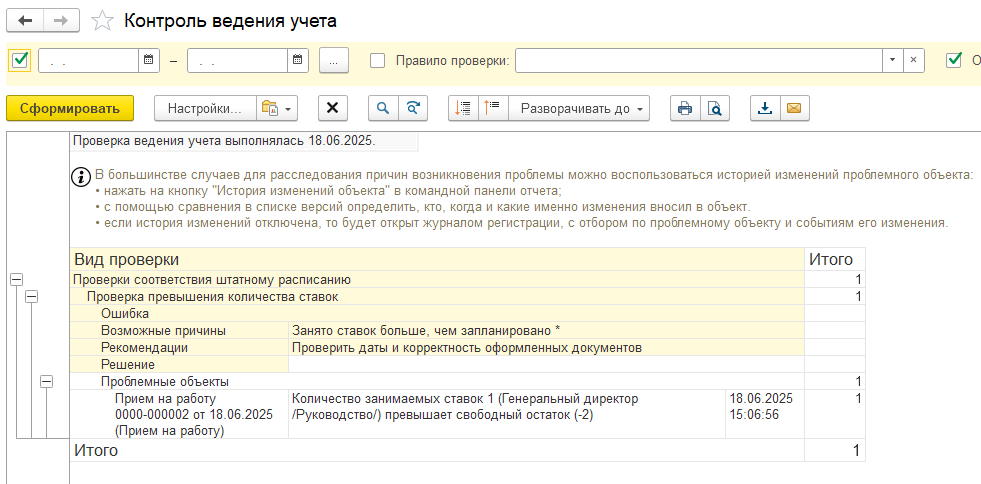Click into the Правило проверки input field
981x484 pixels.
pyautogui.click(x=699, y=61)
